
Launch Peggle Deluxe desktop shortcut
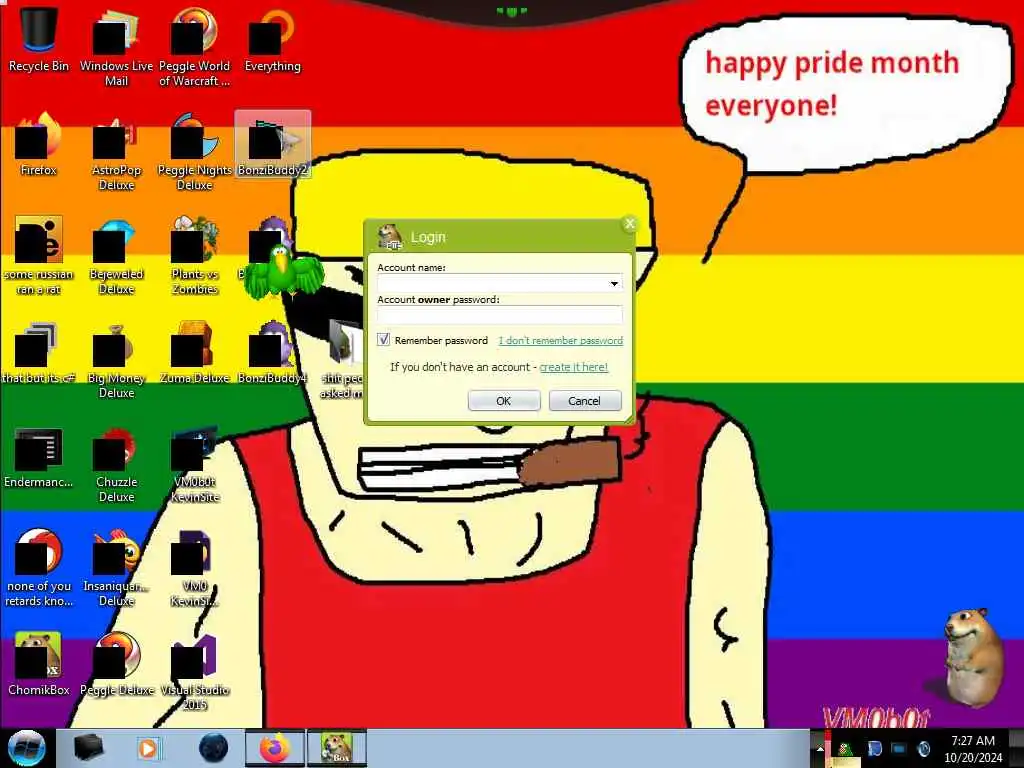[116, 665]
